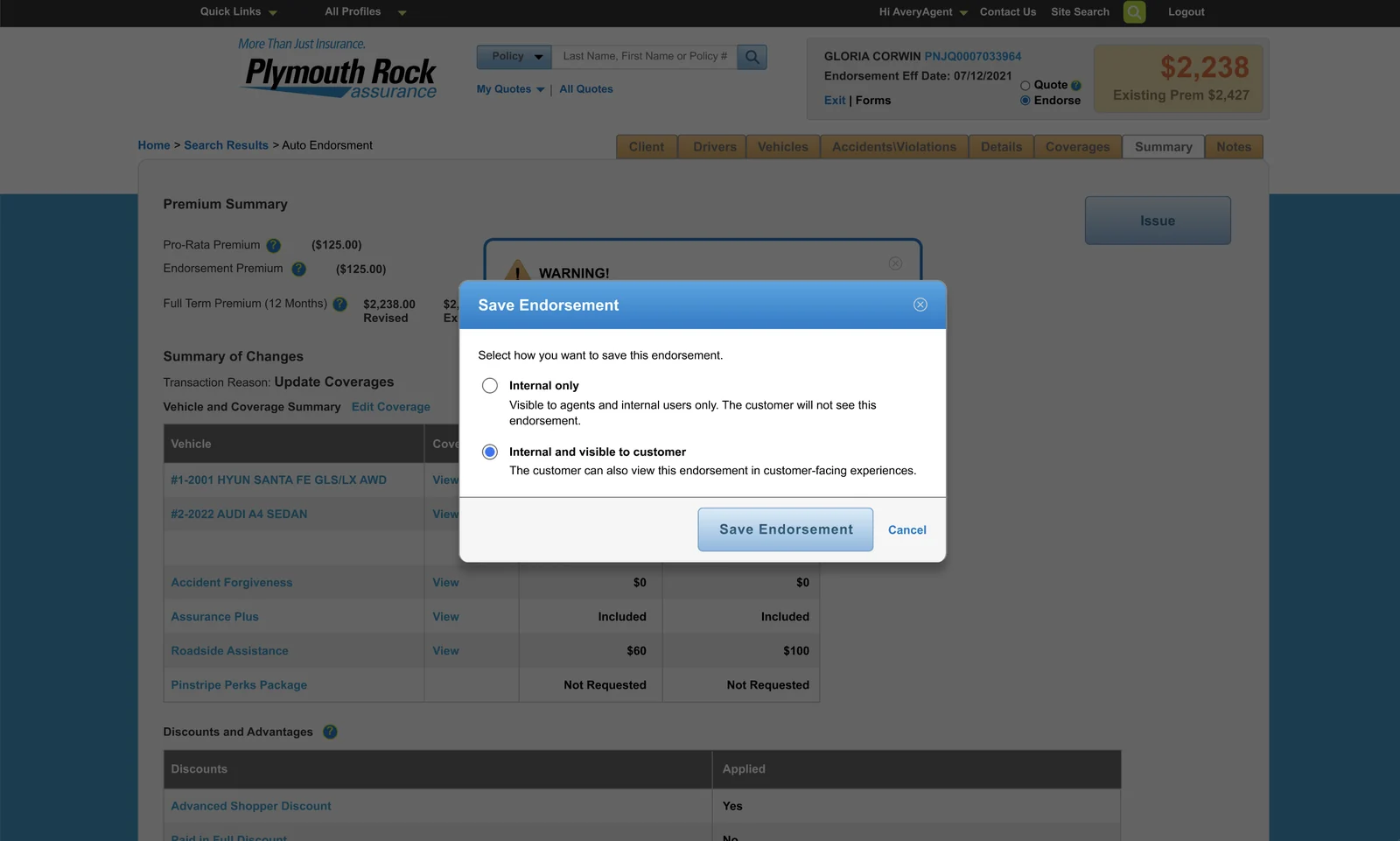Click the All Quotes link
The image size is (1400, 841).
[x=586, y=89]
